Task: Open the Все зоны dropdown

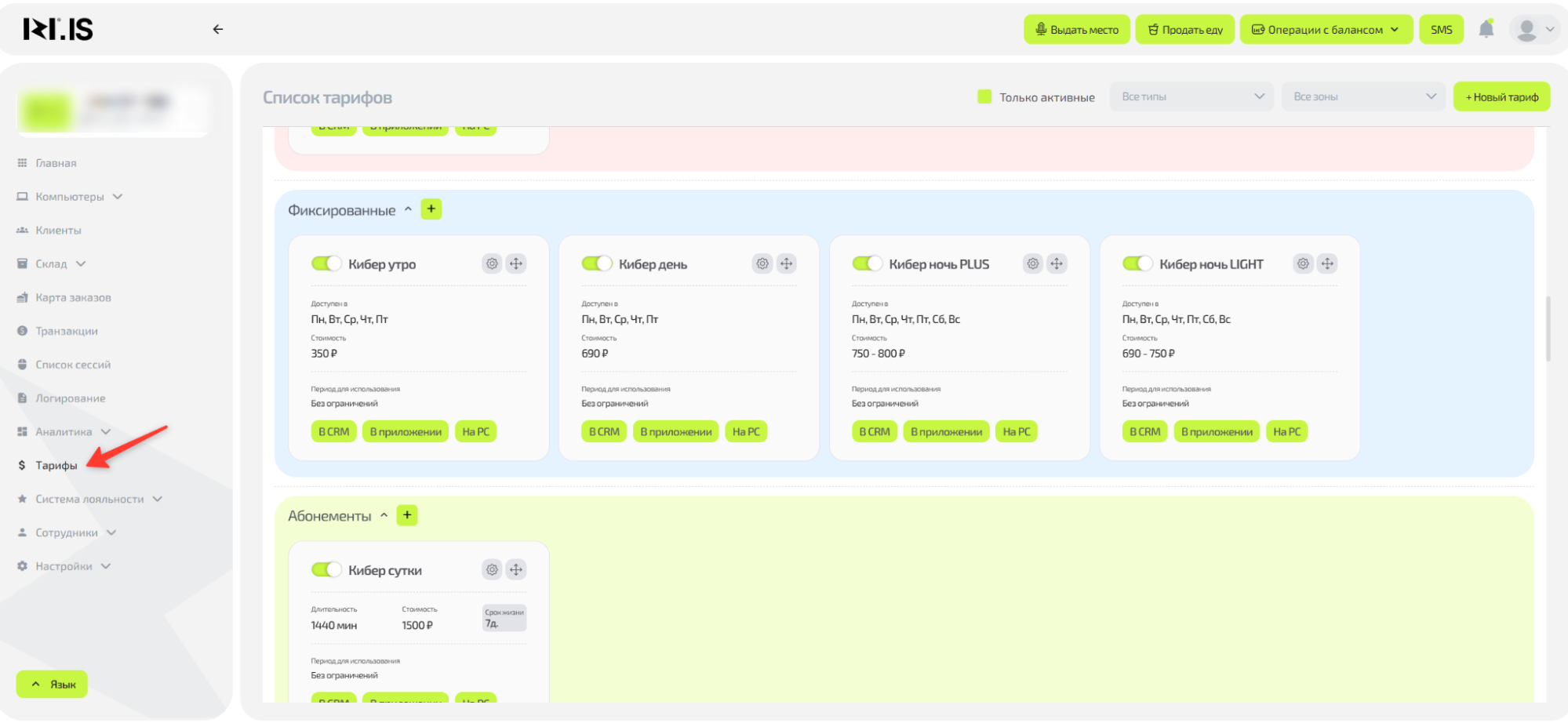Action: coord(1363,96)
